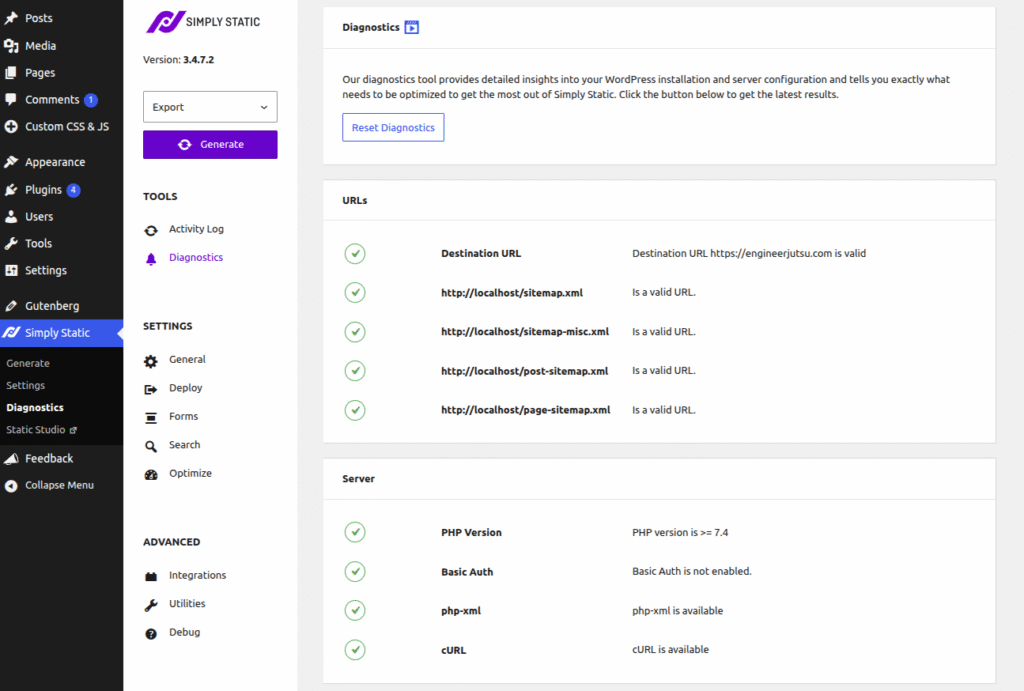Image resolution: width=1024 pixels, height=691 pixels.
Task: Collapse the WordPress admin menu
Action: coord(59,485)
